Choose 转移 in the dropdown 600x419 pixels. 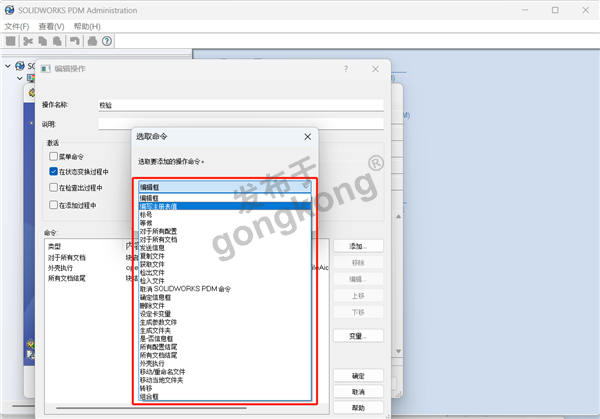225,388
